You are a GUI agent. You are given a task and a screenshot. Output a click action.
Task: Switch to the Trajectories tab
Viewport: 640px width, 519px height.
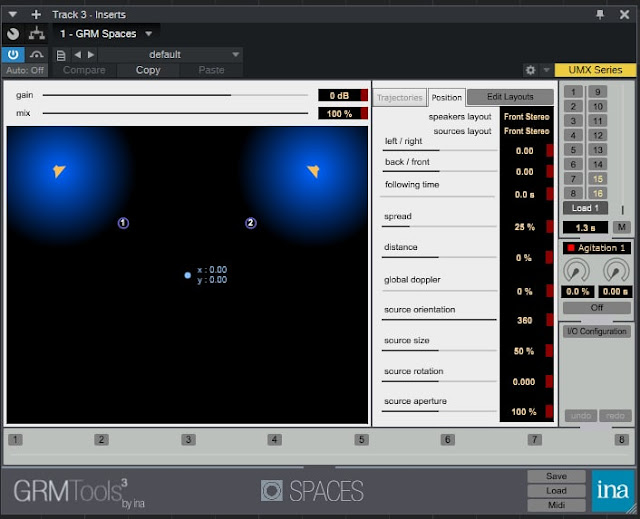pos(400,98)
